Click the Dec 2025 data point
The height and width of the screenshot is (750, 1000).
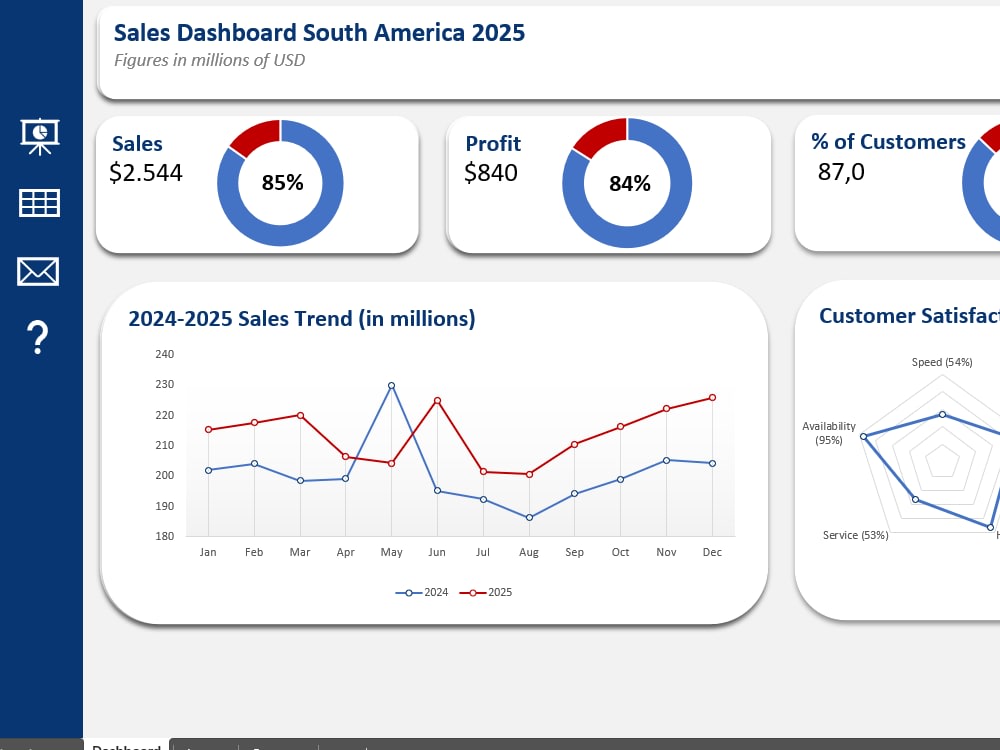(712, 398)
